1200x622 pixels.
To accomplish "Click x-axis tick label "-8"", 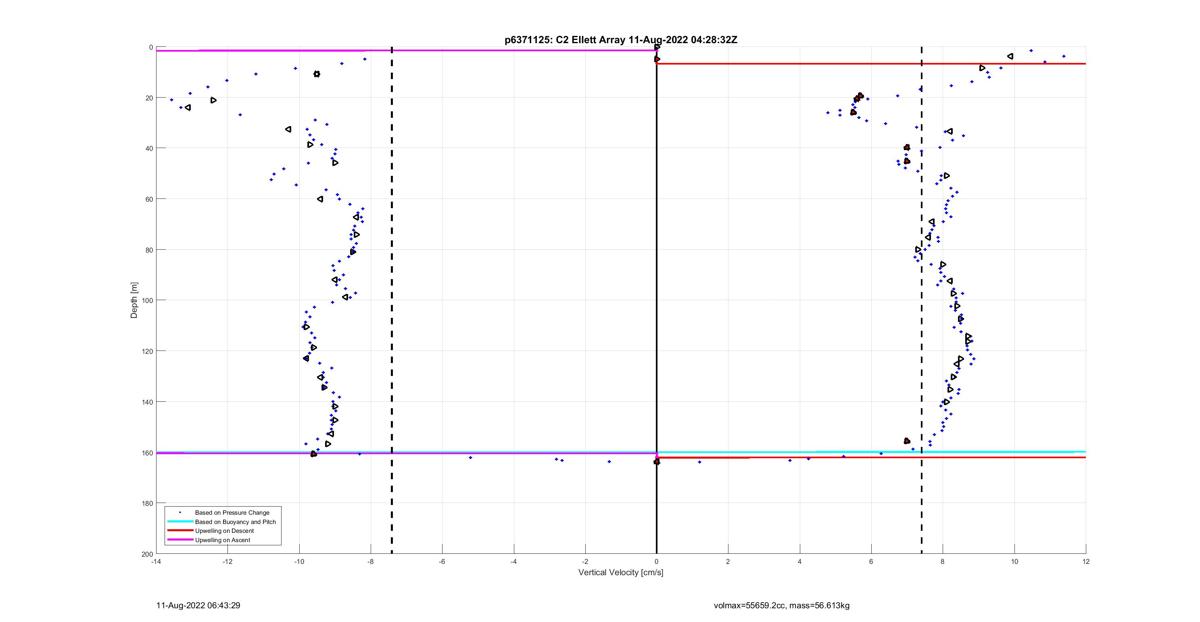I will click(x=370, y=561).
